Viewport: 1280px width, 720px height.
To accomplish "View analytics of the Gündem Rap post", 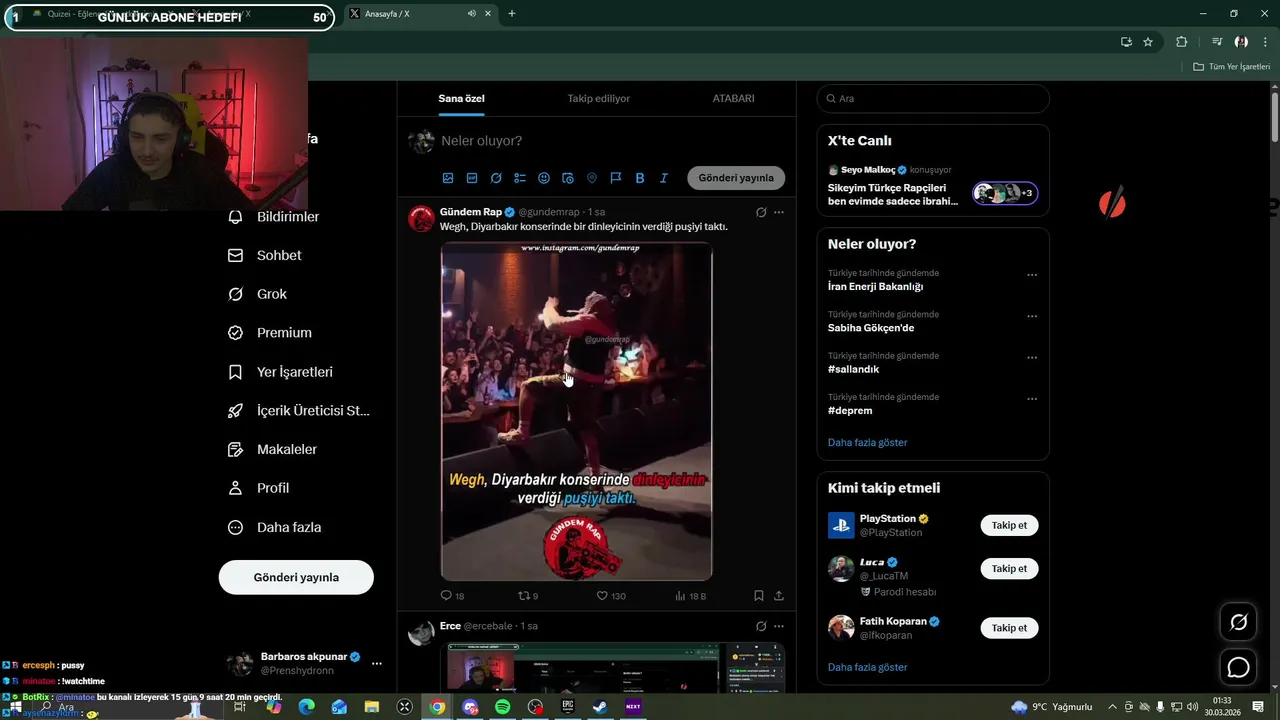I will tap(690, 596).
